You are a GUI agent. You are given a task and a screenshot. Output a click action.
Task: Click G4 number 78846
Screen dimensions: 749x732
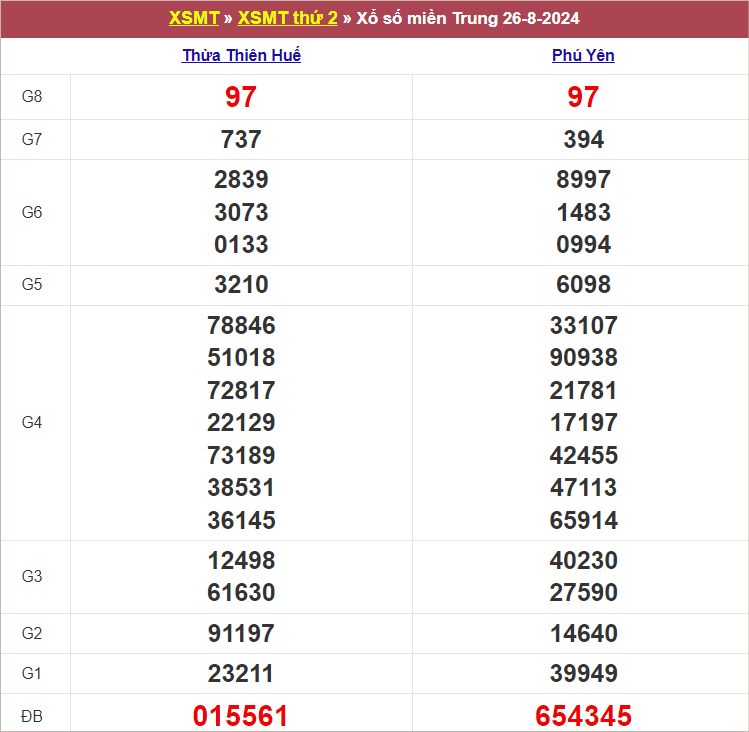(x=241, y=325)
